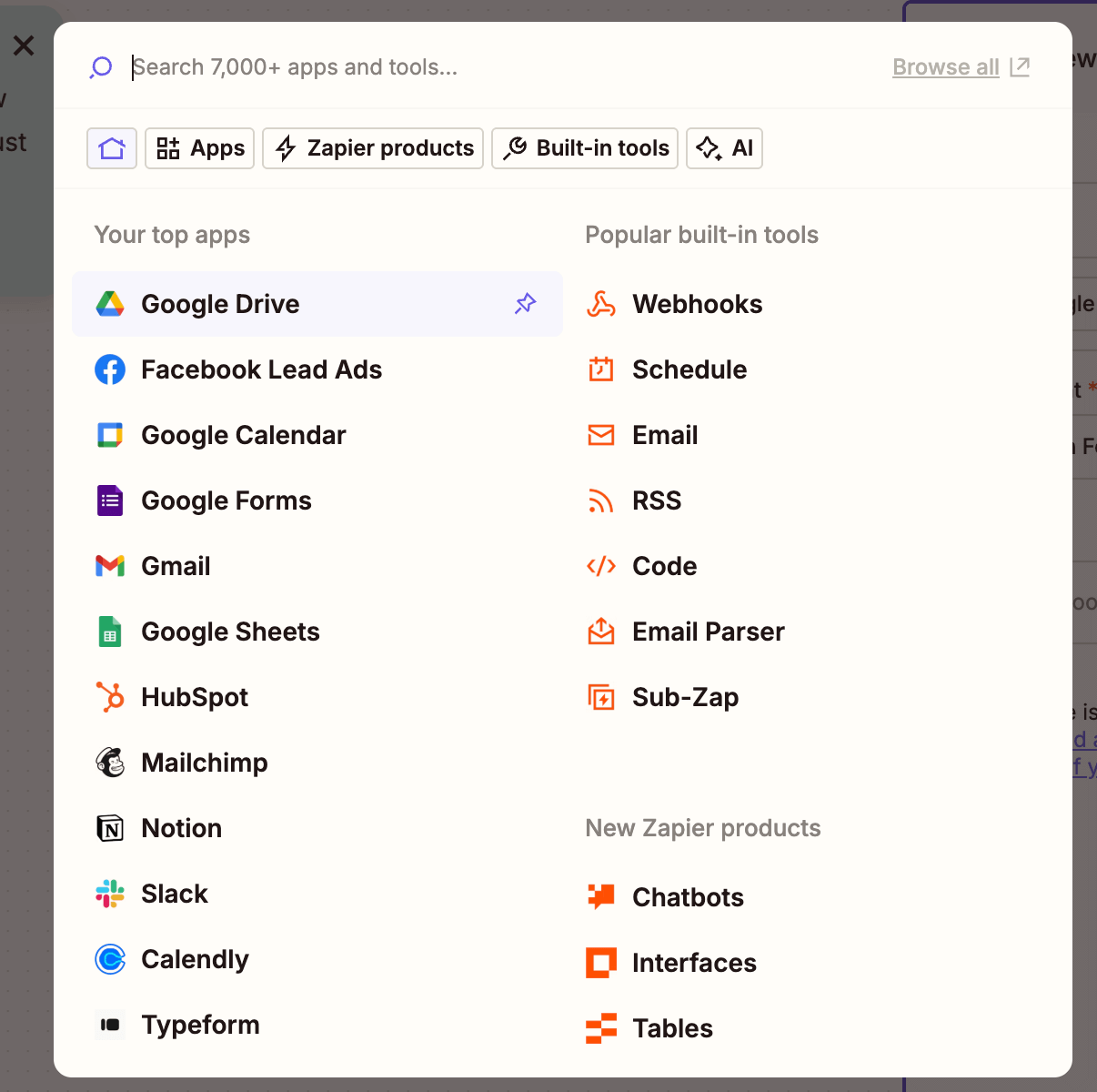Select the Tables Zapier product
The height and width of the screenshot is (1092, 1097).
pyautogui.click(x=672, y=1028)
